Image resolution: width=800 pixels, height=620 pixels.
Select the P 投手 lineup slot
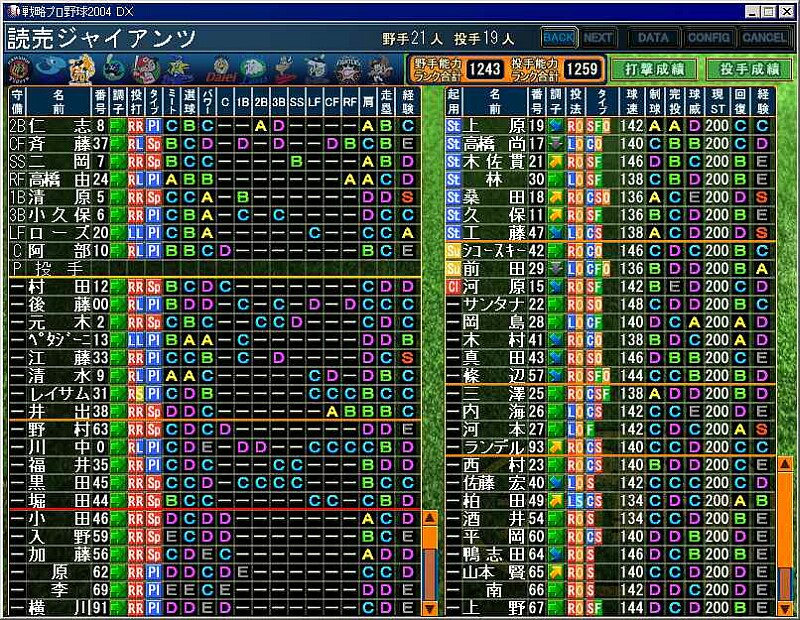pos(214,268)
